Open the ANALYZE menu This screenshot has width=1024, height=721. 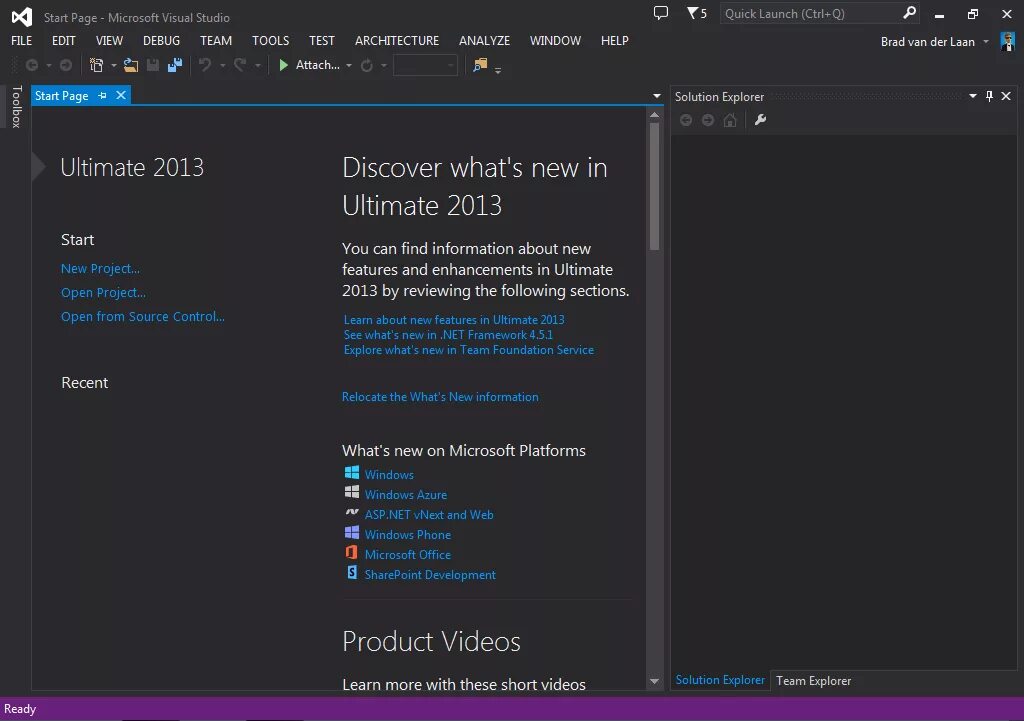(x=485, y=40)
